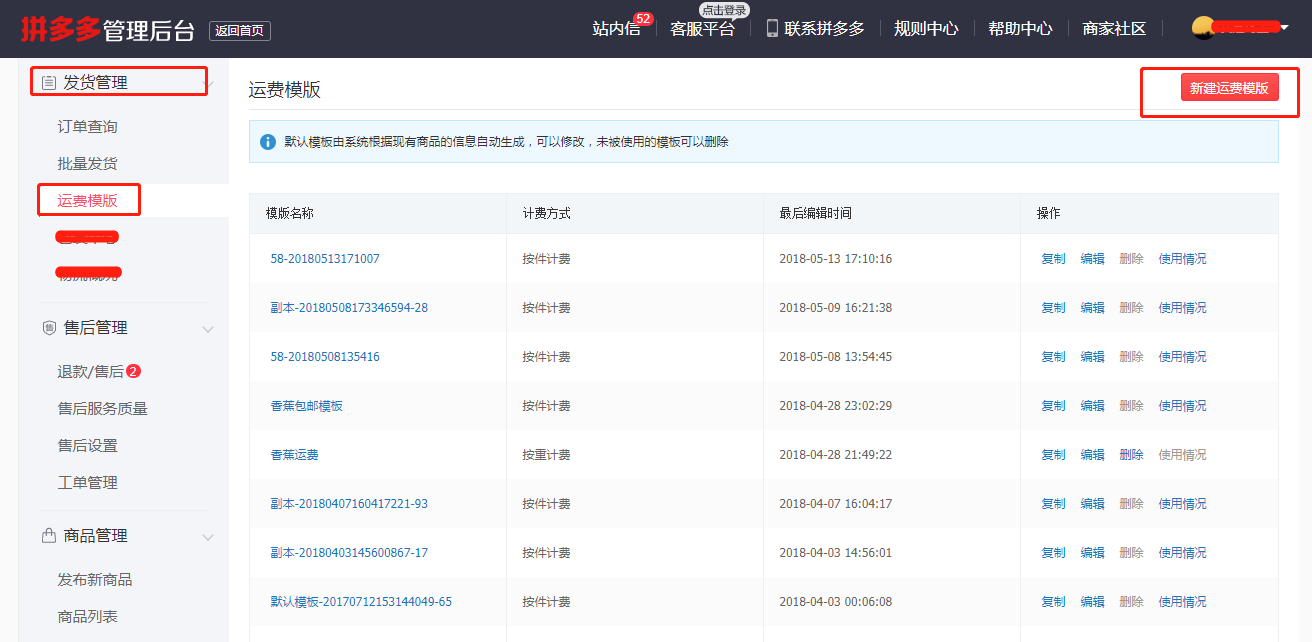Viewport: 1312px width, 642px height.
Task: Open template 副本-20180508173346594-28
Action: click(349, 308)
